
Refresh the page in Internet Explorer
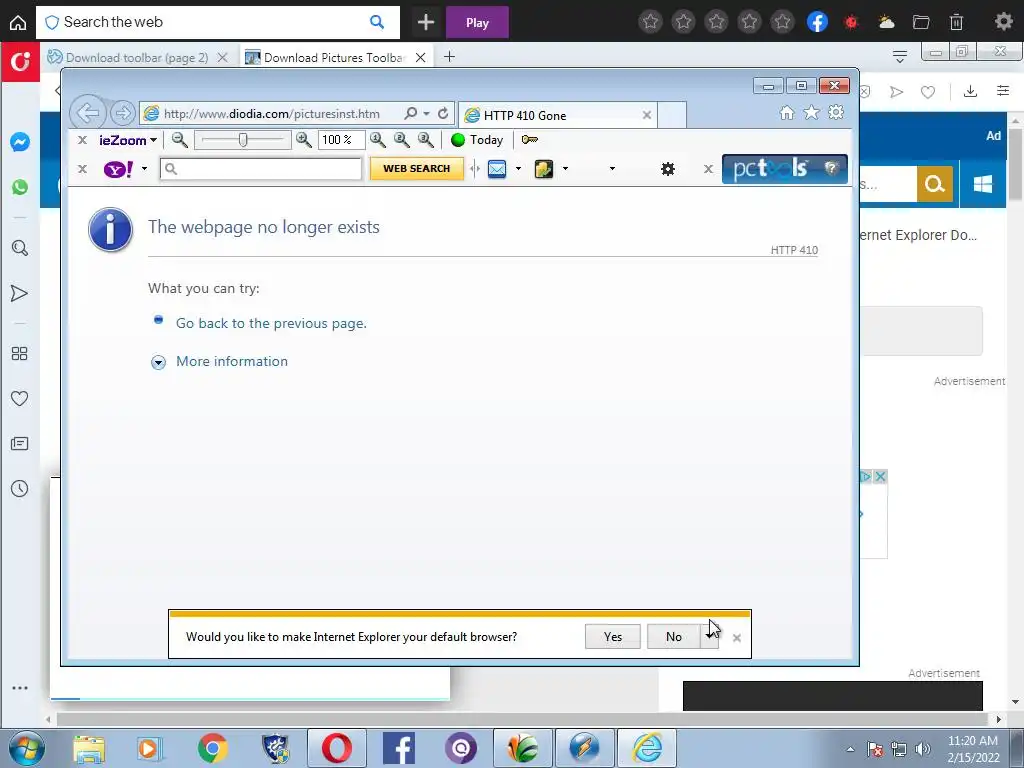(443, 113)
